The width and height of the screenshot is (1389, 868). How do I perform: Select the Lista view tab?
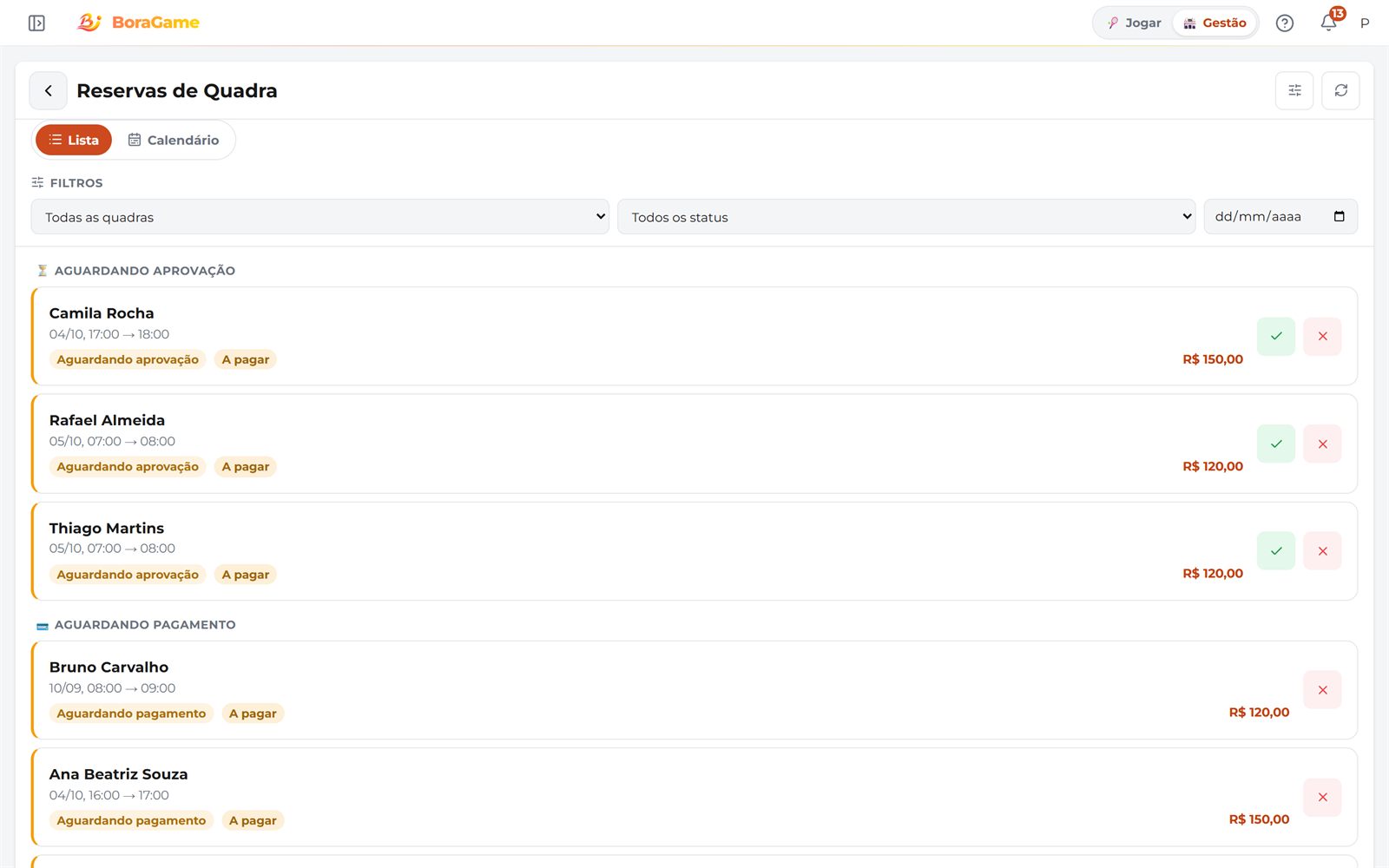coord(74,140)
